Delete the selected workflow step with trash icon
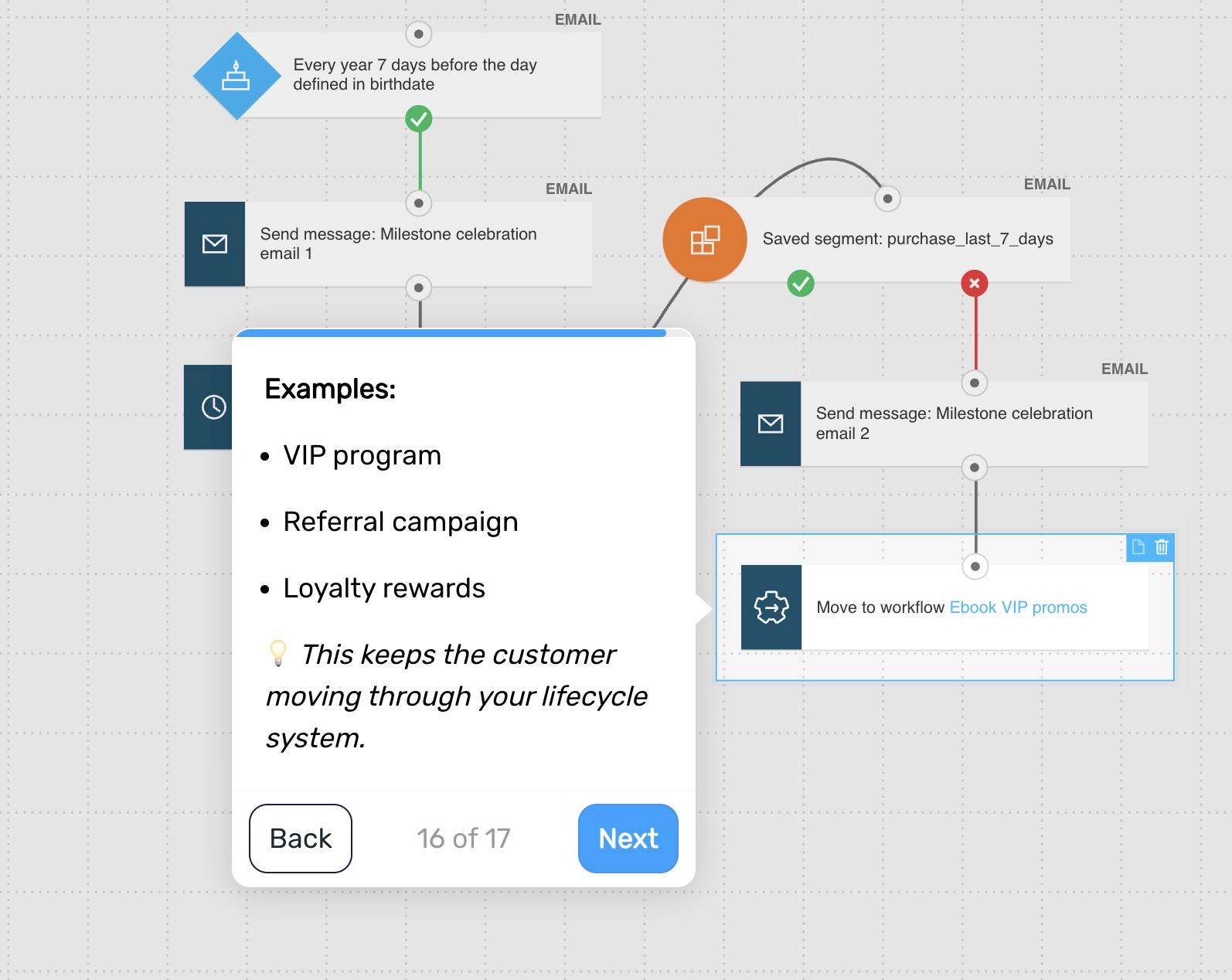This screenshot has width=1232, height=980. pyautogui.click(x=1162, y=547)
